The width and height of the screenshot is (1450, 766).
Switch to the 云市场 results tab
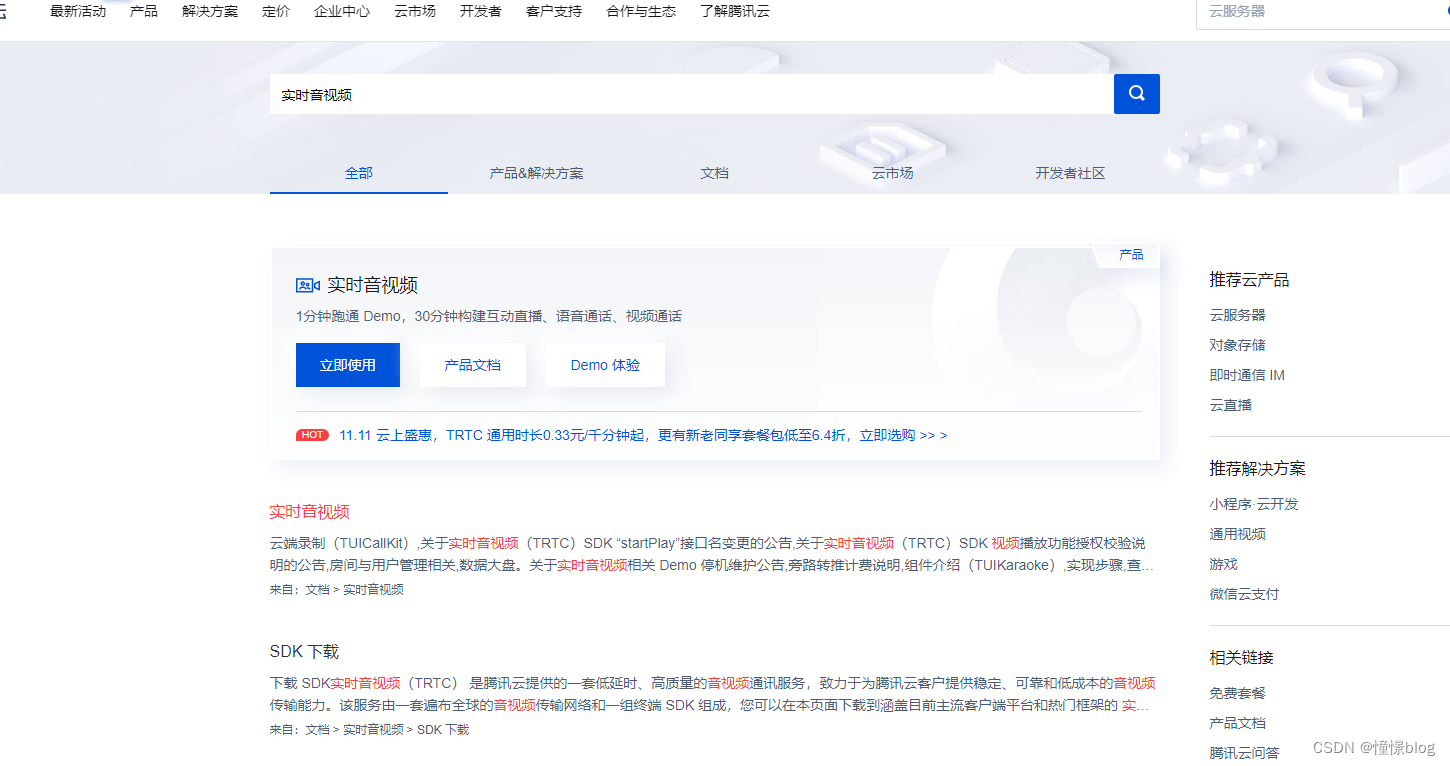[893, 173]
